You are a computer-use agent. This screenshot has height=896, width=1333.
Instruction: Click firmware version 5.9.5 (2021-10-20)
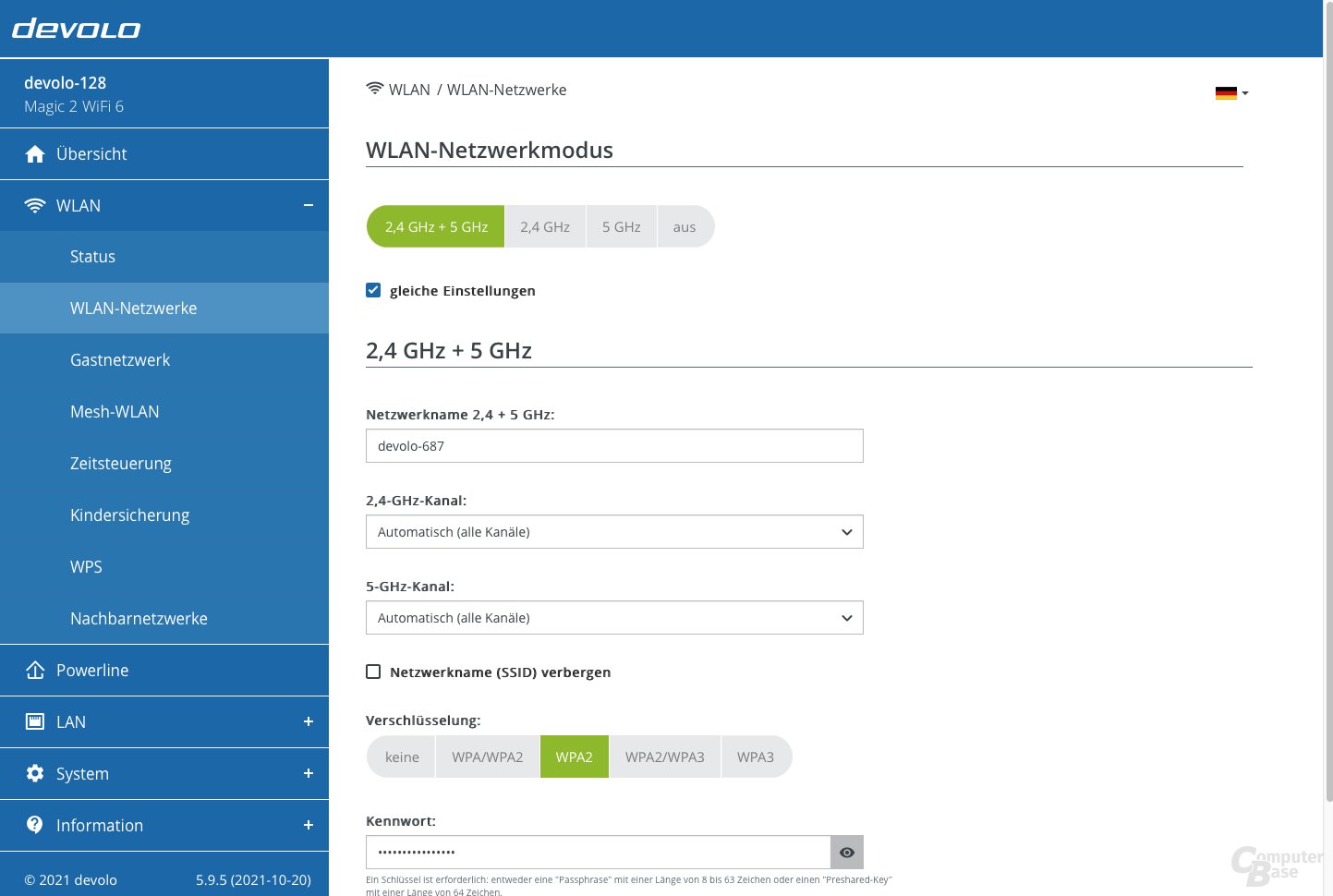(253, 880)
